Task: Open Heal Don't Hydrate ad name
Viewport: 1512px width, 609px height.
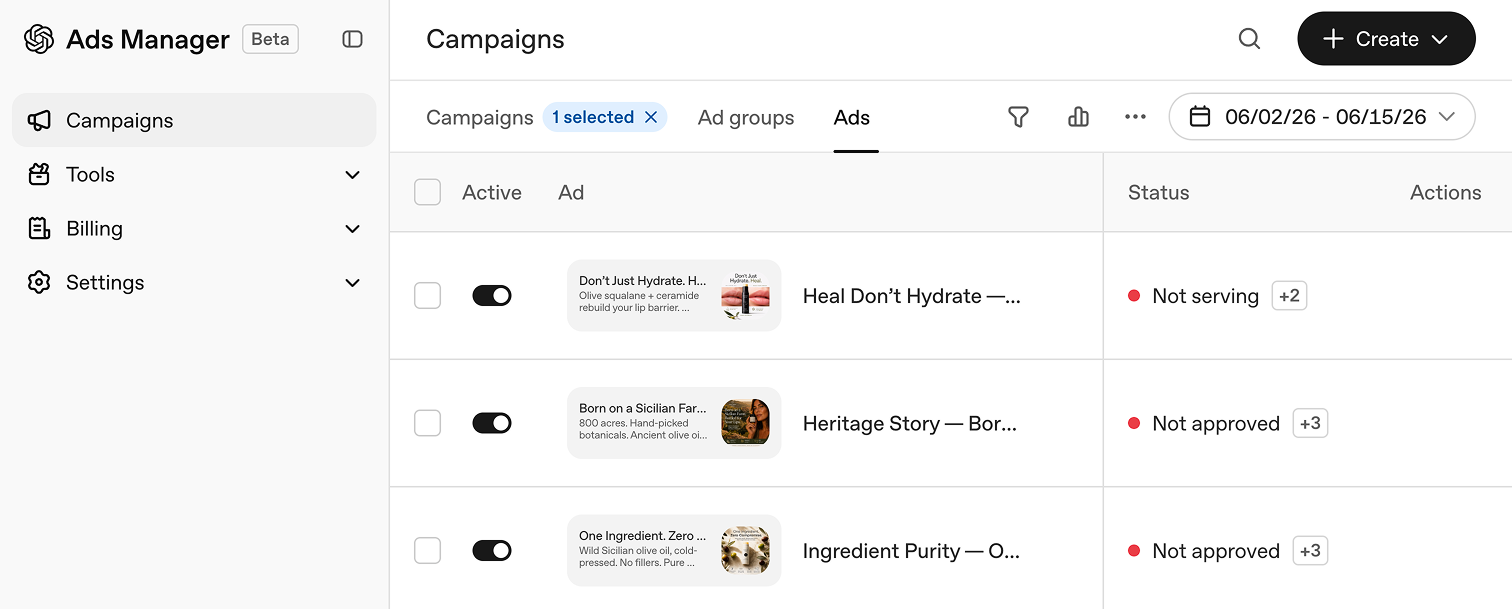Action: coord(911,296)
